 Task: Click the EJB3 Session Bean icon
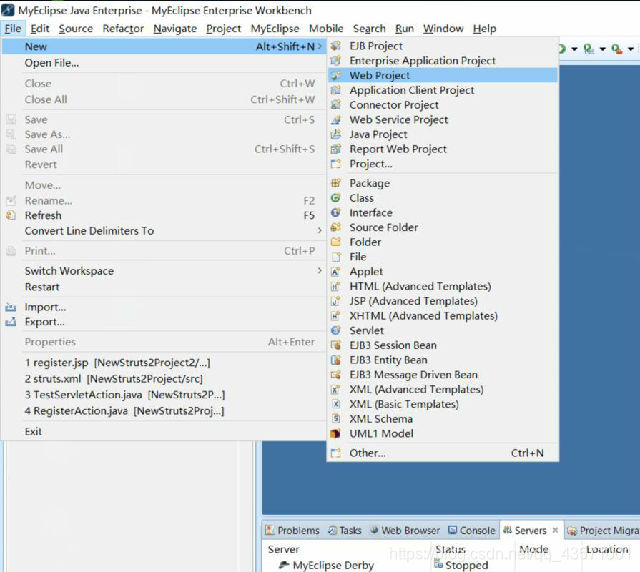click(x=336, y=345)
